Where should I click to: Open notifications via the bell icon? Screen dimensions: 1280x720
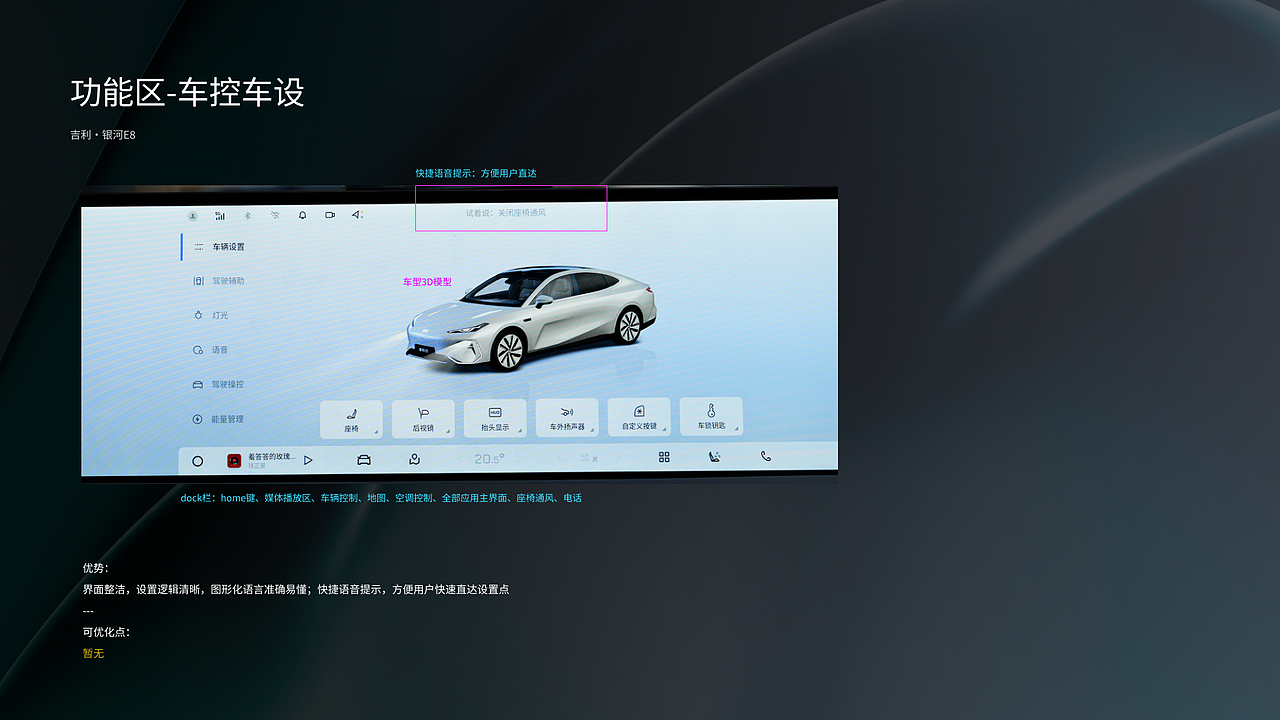(x=302, y=215)
